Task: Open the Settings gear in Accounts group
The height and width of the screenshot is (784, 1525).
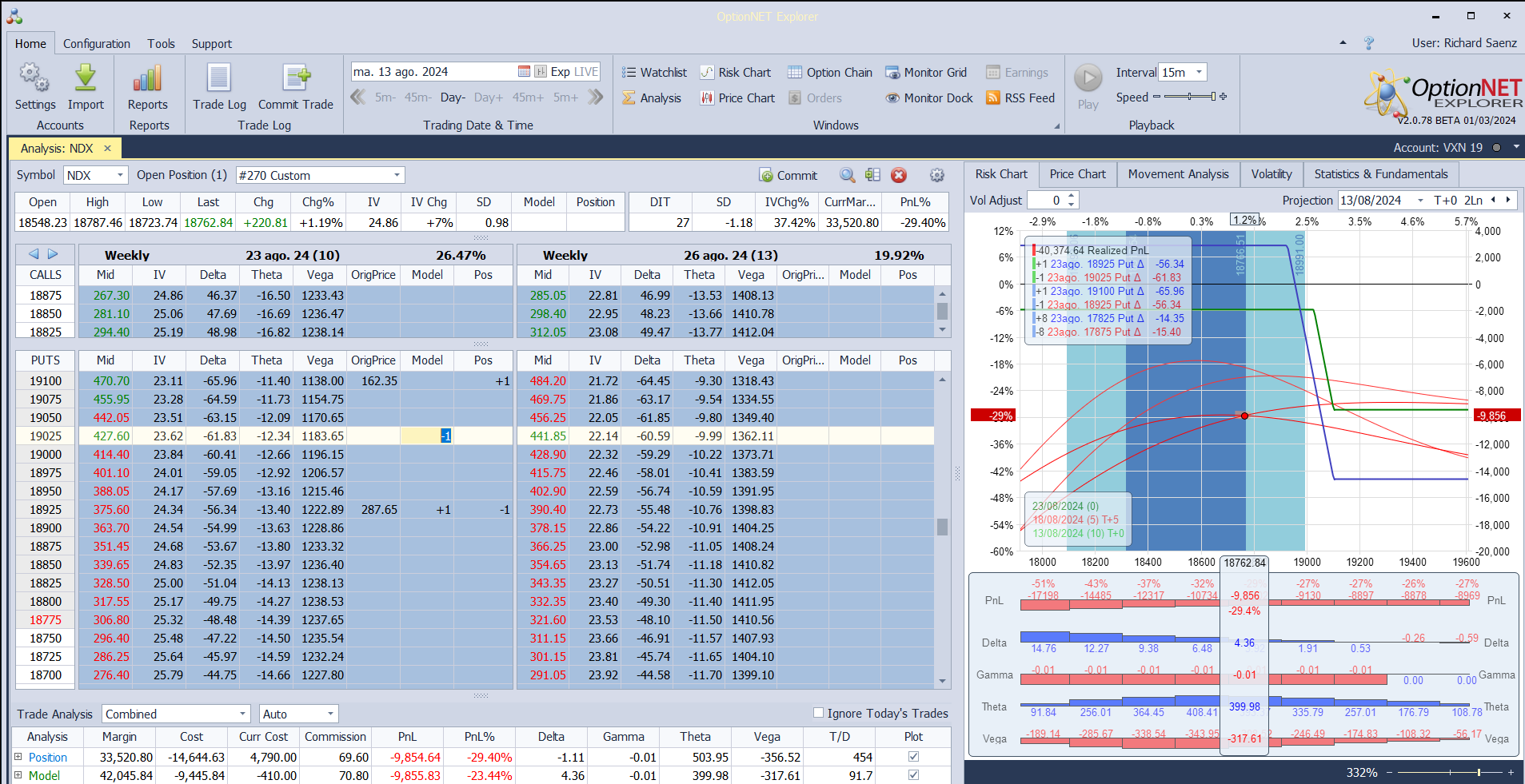Action: point(34,79)
